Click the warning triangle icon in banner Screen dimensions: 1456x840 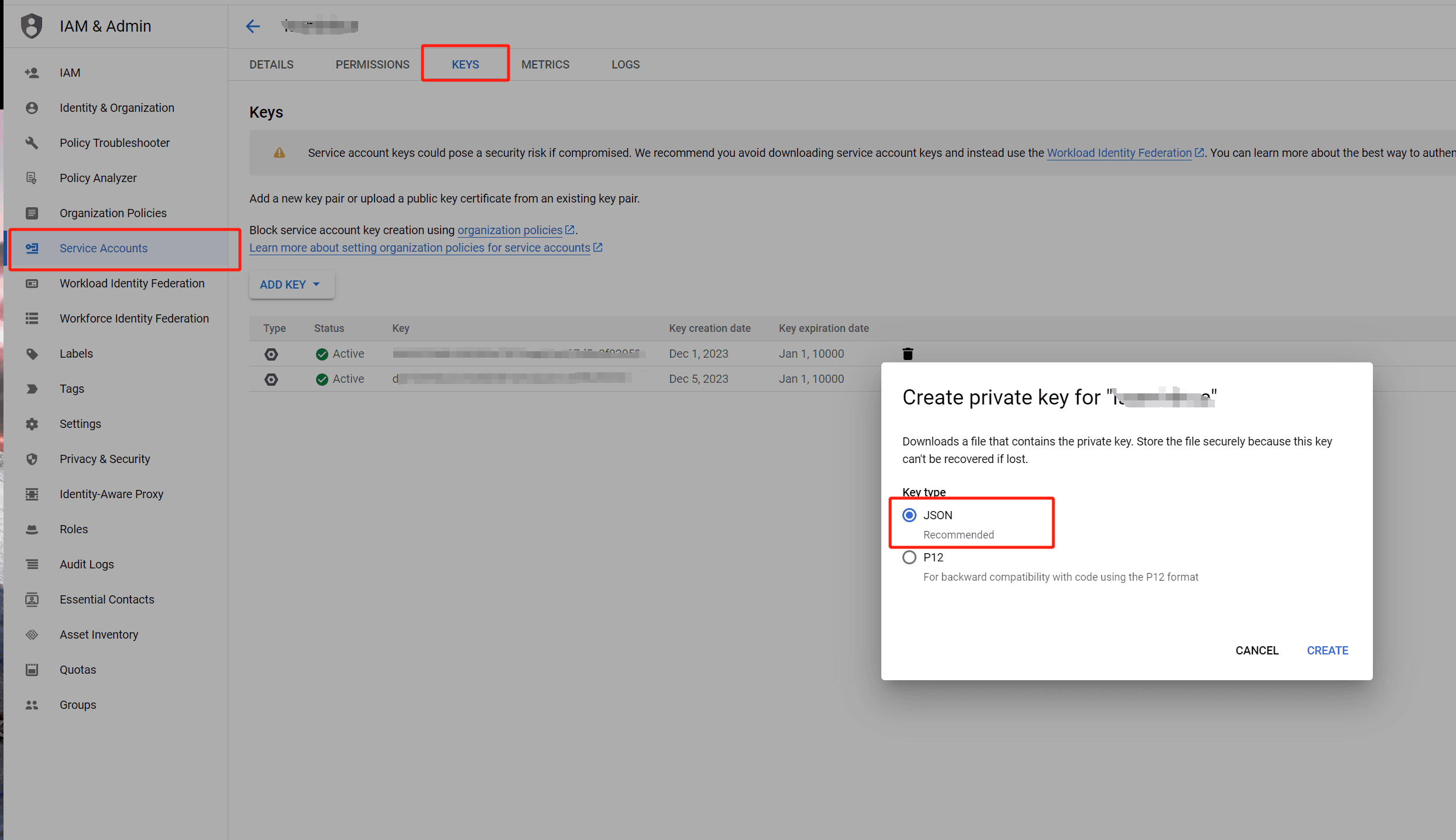pos(280,153)
